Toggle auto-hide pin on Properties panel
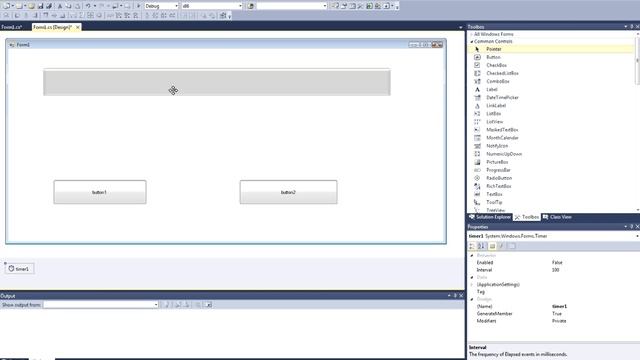Image resolution: width=640 pixels, height=360 pixels. click(631, 227)
